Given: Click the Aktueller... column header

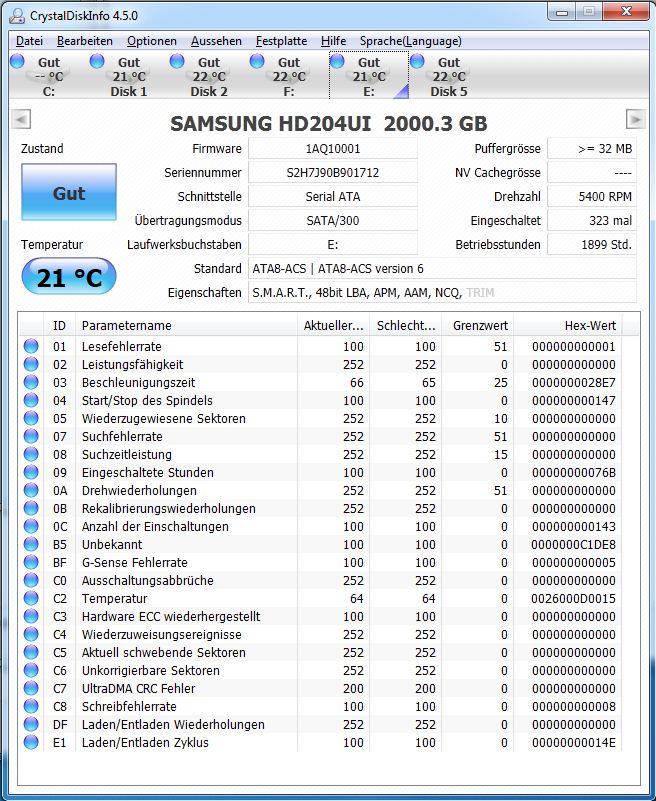Looking at the screenshot, I should [x=333, y=325].
